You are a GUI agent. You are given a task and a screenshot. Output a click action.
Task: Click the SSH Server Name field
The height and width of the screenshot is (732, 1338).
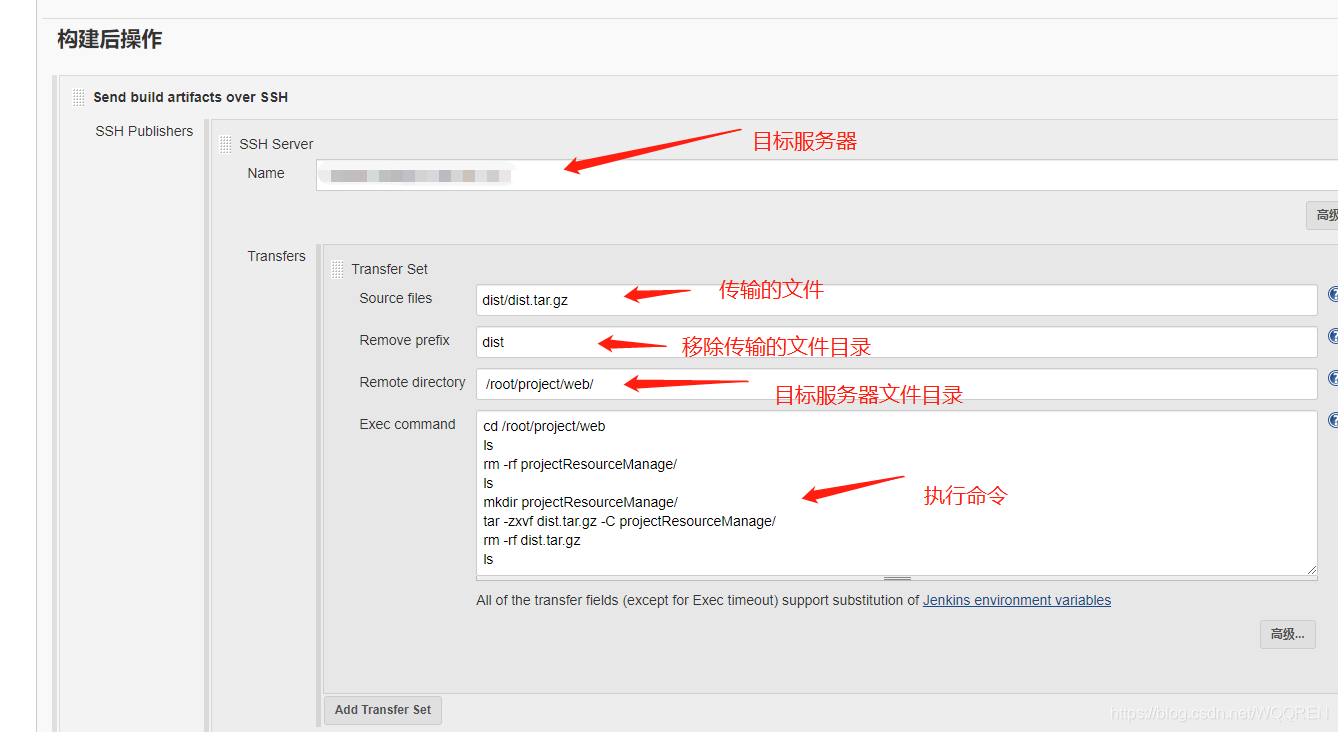[827, 175]
